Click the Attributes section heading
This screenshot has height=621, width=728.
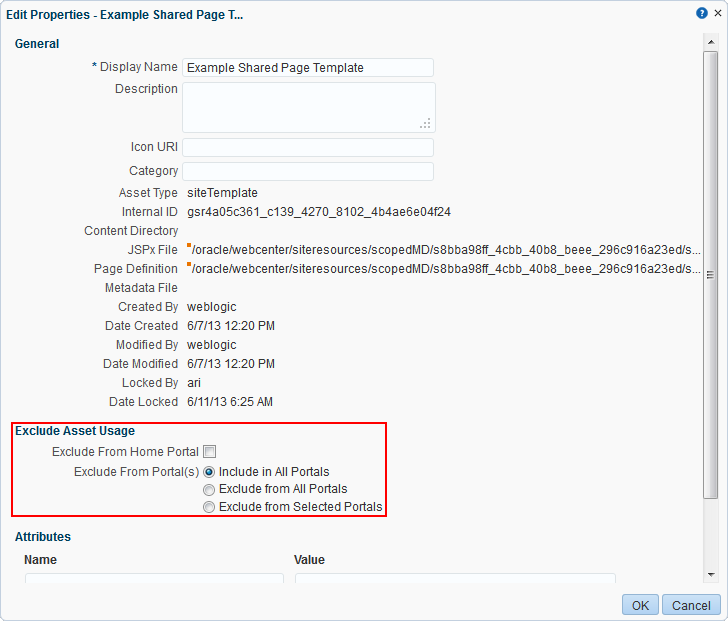[x=43, y=537]
